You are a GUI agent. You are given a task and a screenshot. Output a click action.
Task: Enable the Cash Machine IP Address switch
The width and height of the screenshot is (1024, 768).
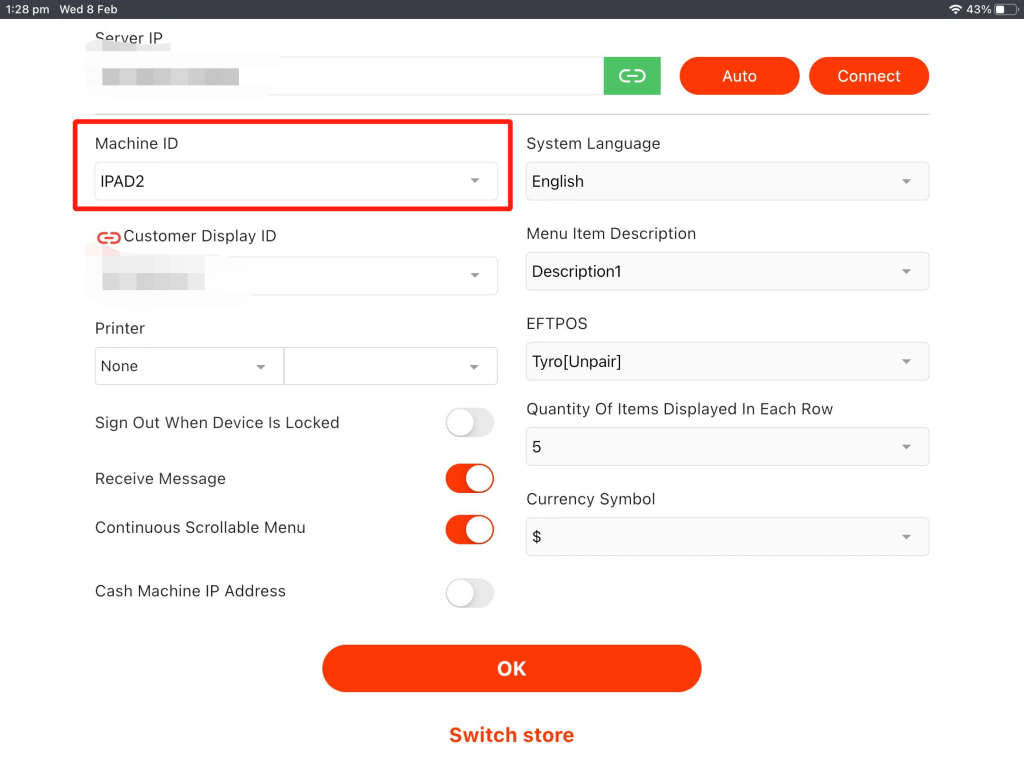tap(469, 593)
